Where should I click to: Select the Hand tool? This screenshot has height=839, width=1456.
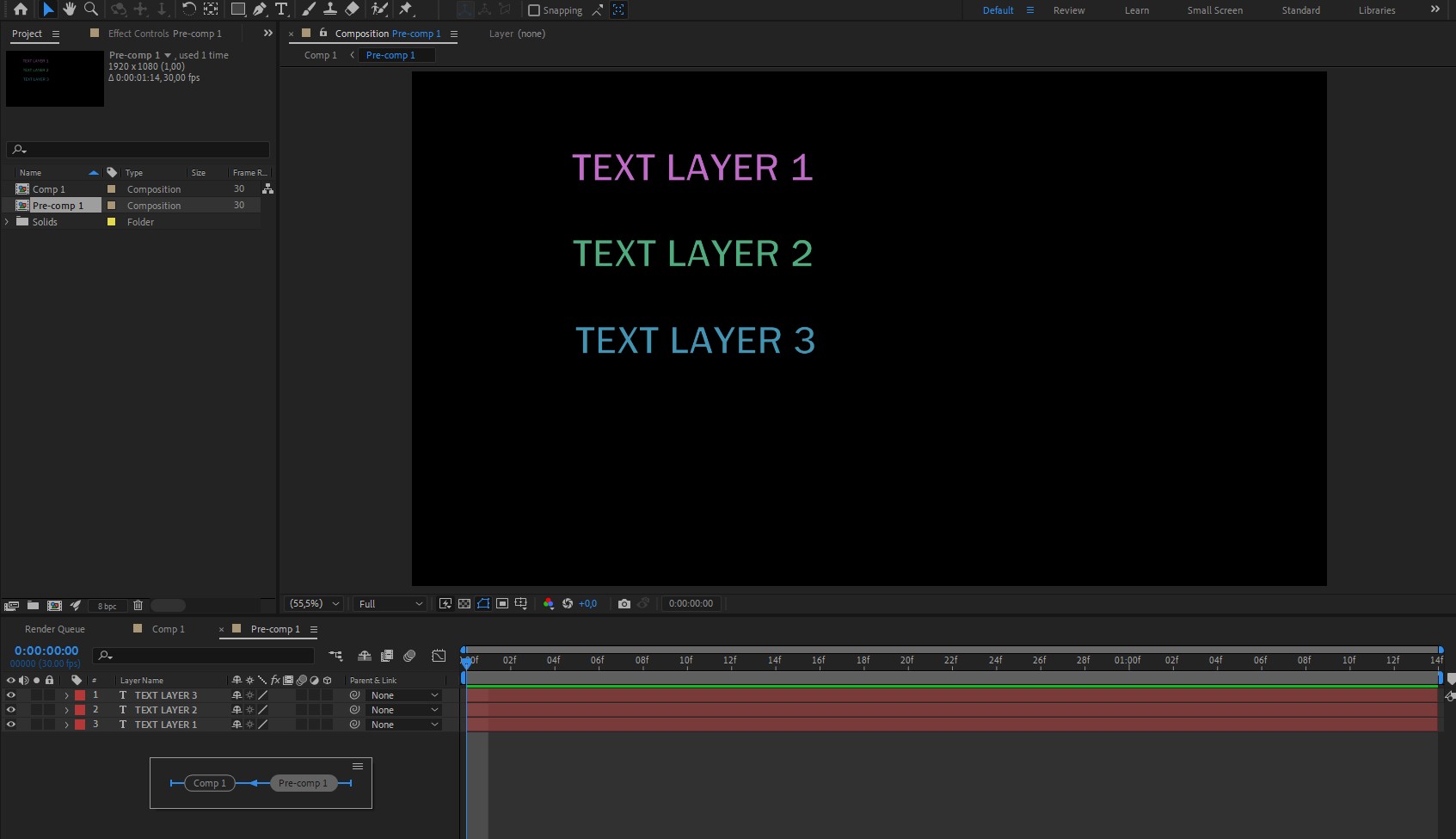70,9
